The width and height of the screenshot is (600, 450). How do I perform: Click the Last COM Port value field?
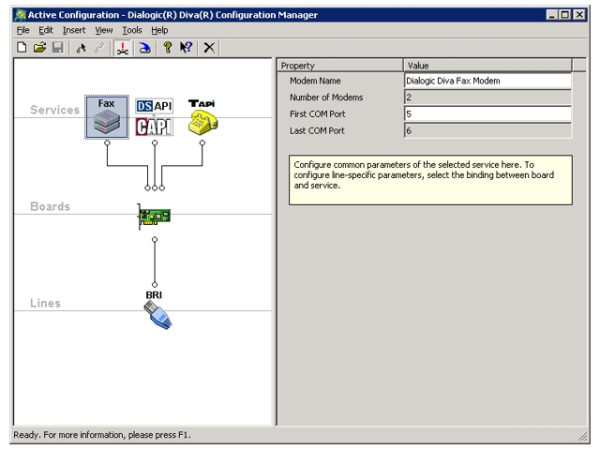tap(488, 131)
